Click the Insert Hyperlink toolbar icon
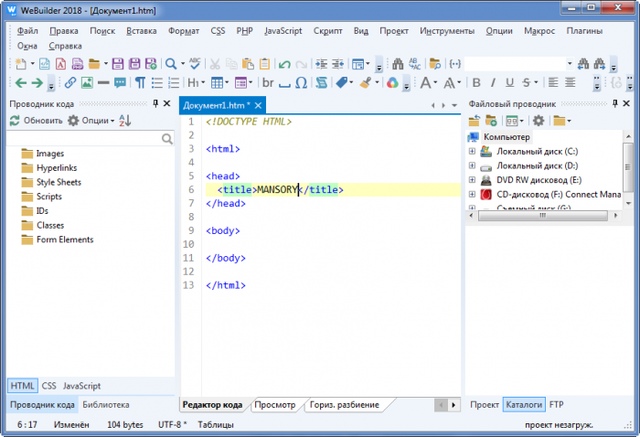 point(71,82)
